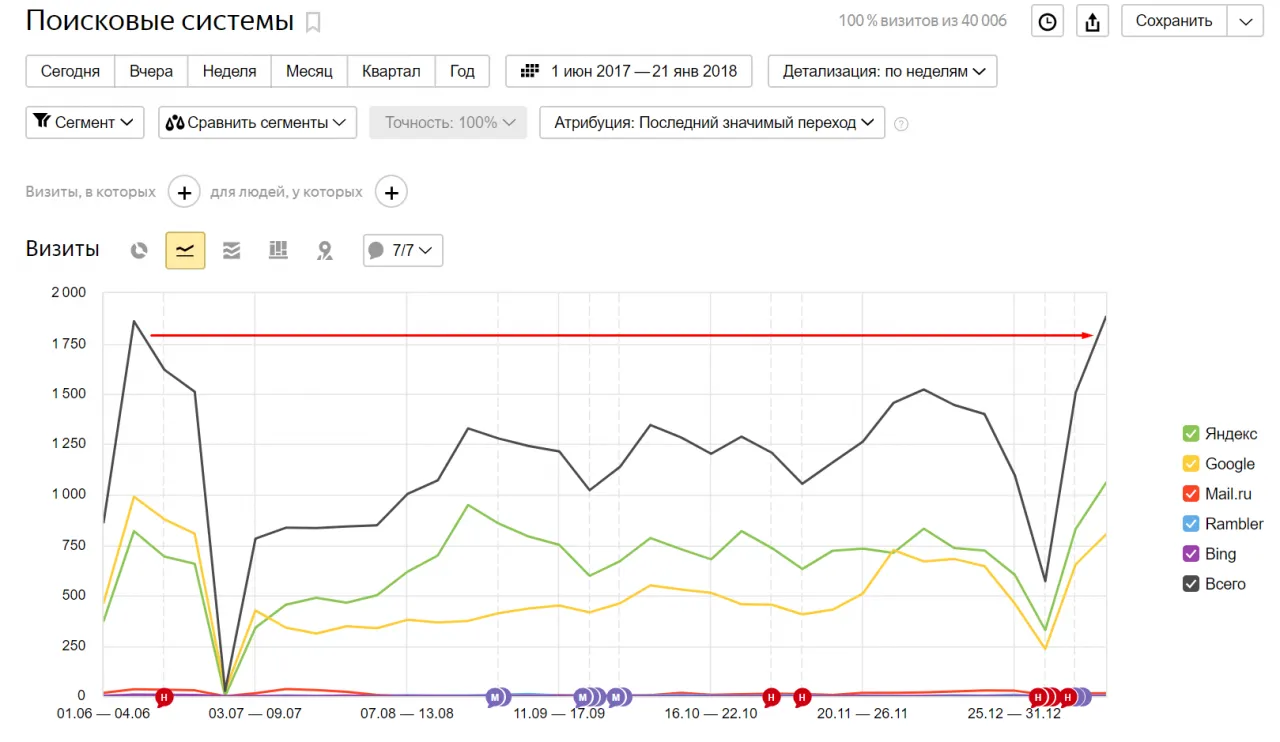Select the Квартал period tab
The width and height of the screenshot is (1280, 742).
pyautogui.click(x=391, y=71)
